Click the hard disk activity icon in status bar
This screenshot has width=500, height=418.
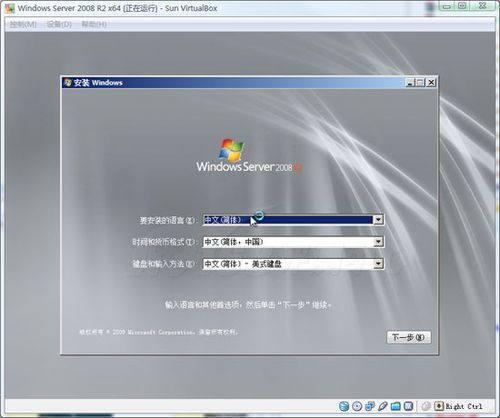[344, 406]
